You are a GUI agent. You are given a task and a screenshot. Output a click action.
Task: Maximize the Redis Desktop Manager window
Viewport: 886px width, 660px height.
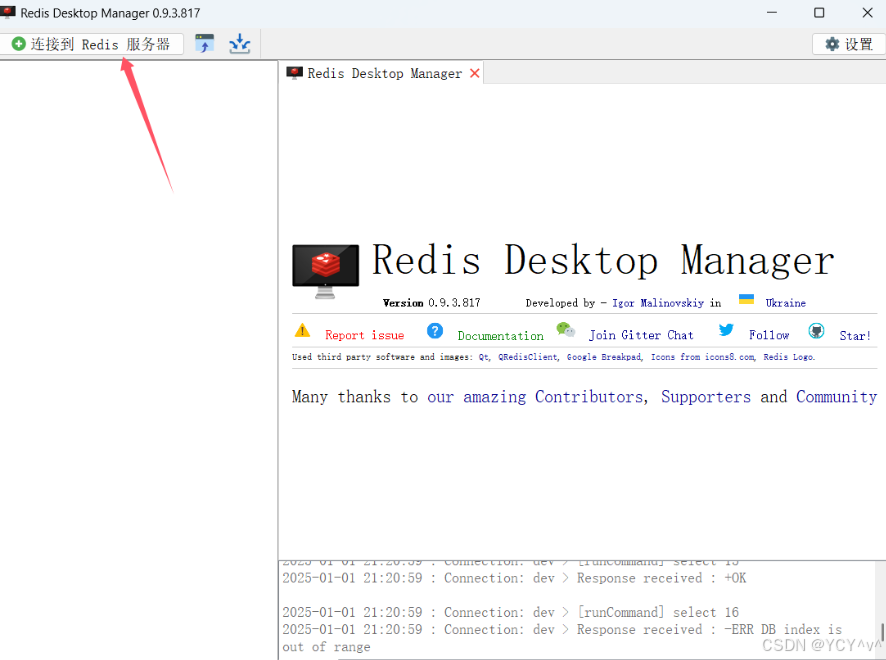[819, 12]
